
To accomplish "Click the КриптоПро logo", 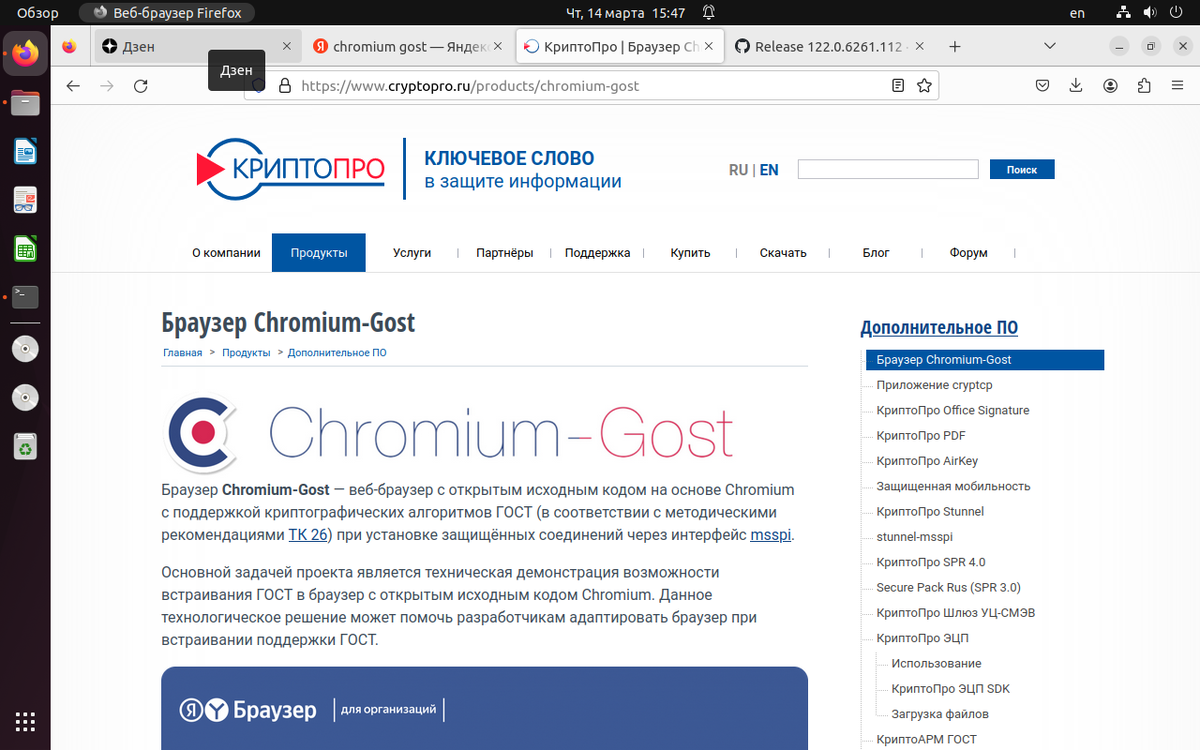I will 291,169.
